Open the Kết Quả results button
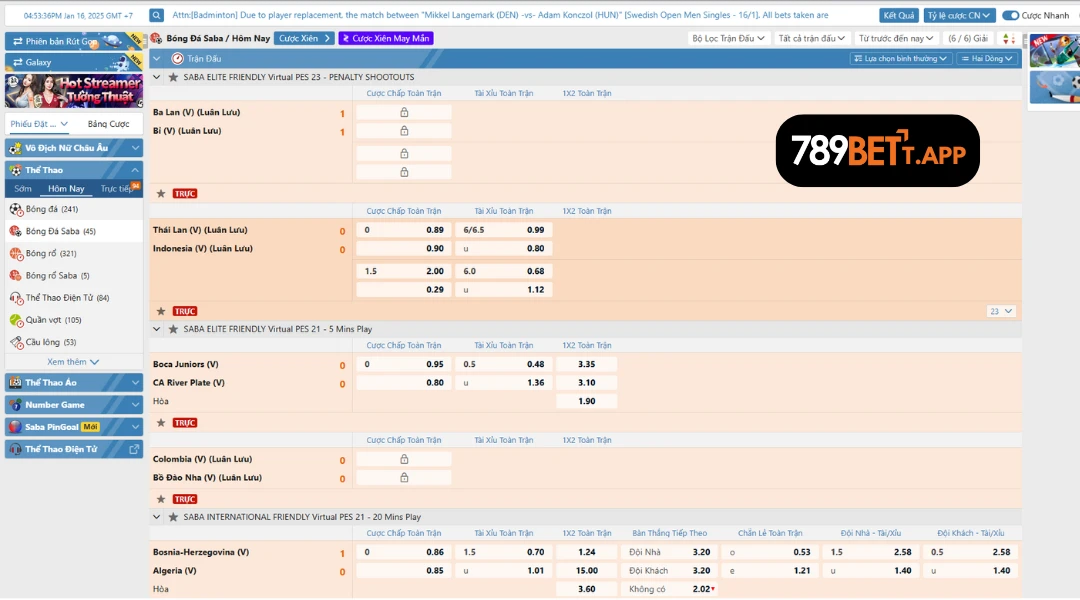Image resolution: width=1080 pixels, height=600 pixels. coord(898,15)
